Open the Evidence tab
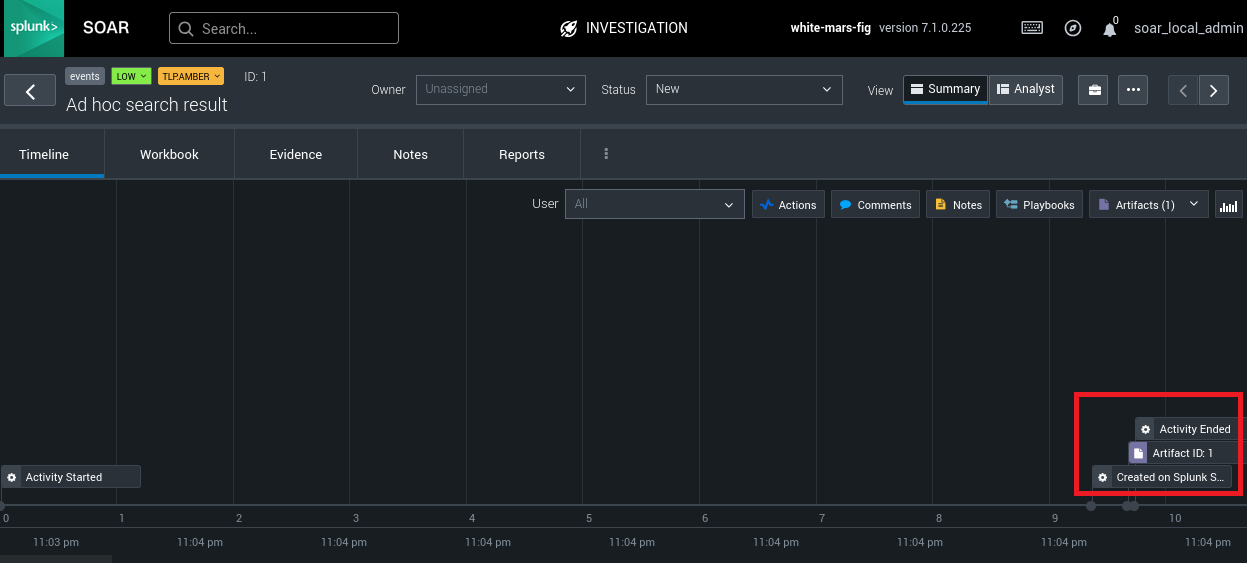Screen dimensions: 1247x563 click(x=296, y=155)
